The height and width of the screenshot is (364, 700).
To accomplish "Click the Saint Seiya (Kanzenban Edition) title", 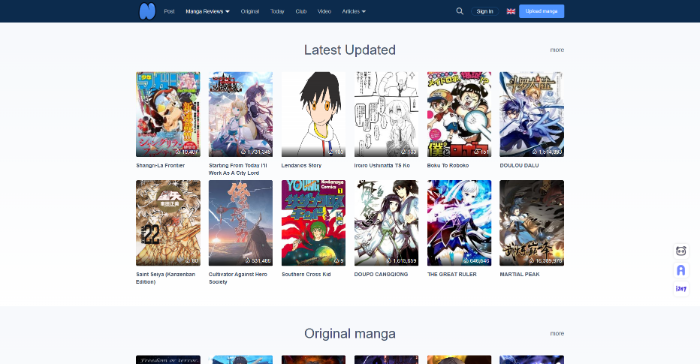I will (166, 278).
